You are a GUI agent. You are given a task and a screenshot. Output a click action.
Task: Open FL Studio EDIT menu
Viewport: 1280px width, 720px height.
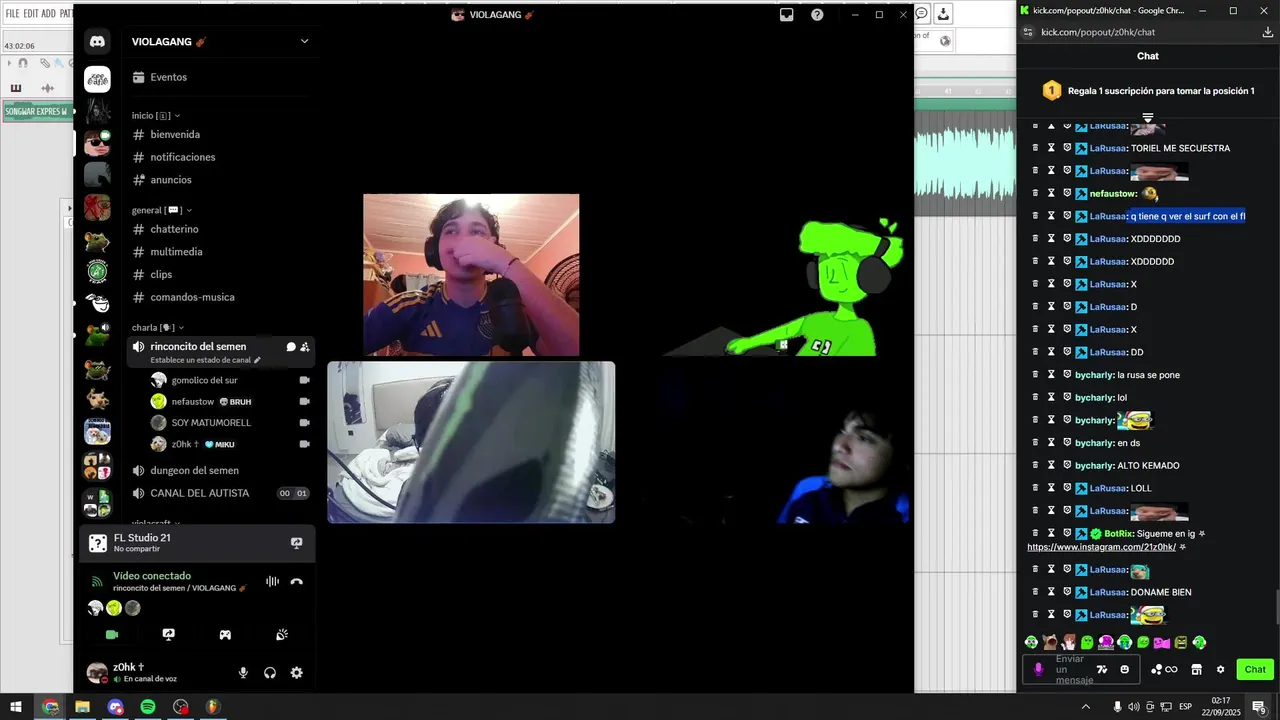pos(31,14)
